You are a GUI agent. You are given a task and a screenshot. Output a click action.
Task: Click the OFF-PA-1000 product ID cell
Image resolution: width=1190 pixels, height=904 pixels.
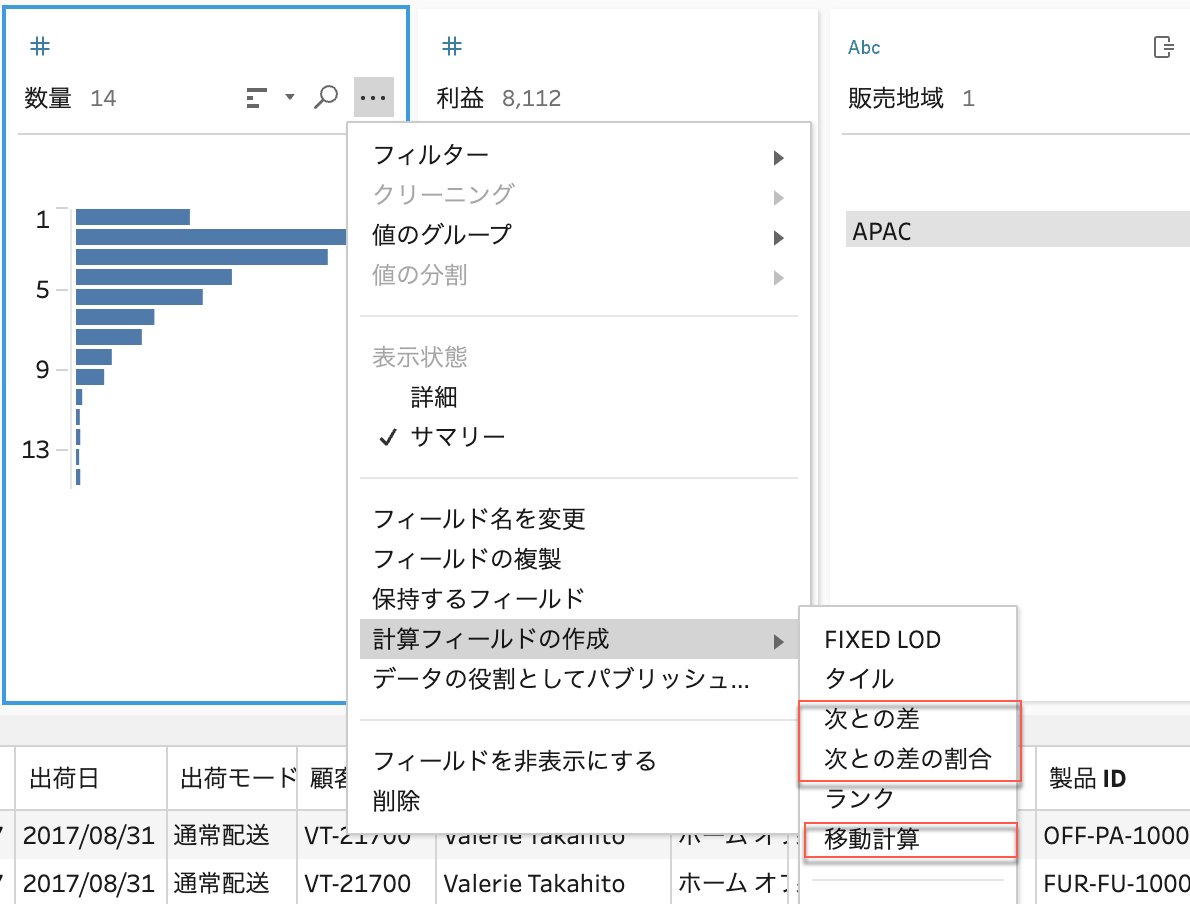(1113, 836)
